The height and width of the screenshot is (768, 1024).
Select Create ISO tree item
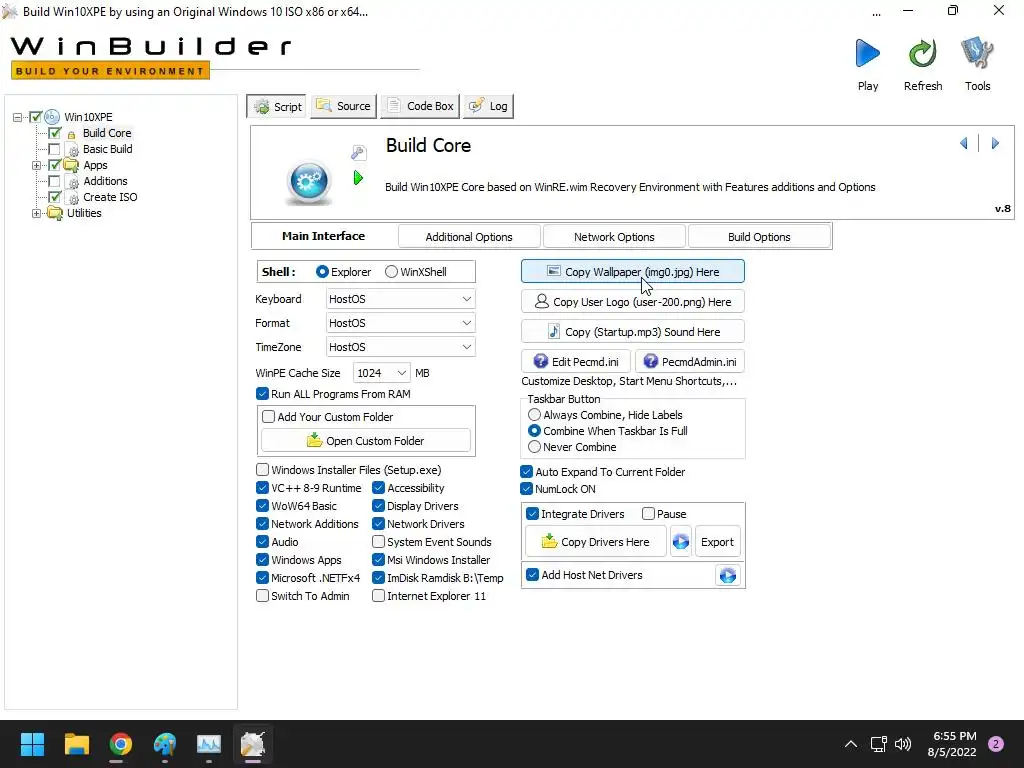click(110, 197)
